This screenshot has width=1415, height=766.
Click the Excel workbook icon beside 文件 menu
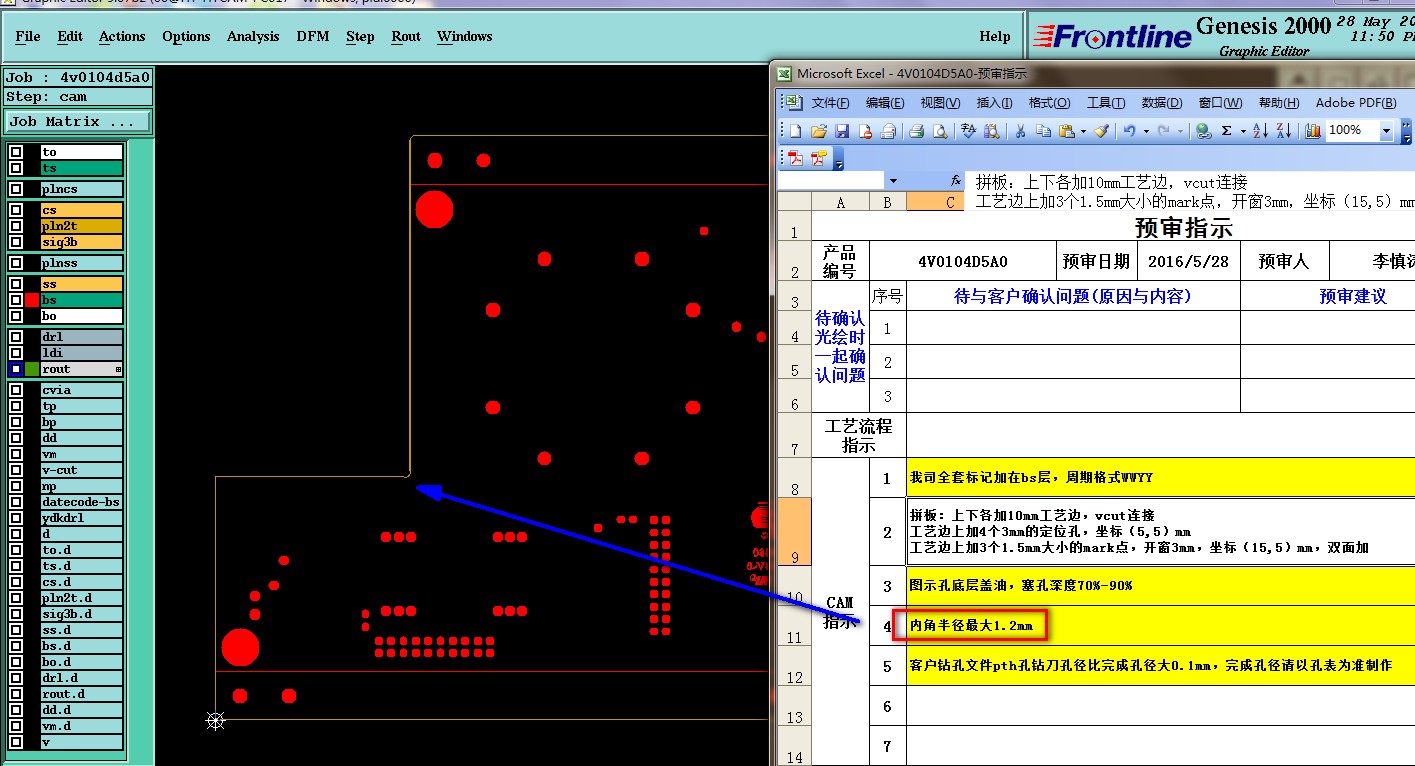coord(792,103)
